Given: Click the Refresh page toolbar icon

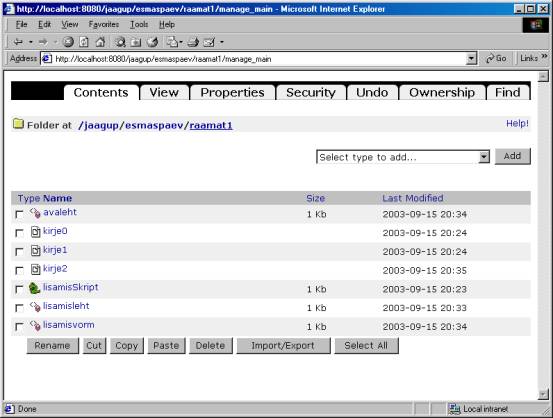Looking at the screenshot, I should pos(84,42).
